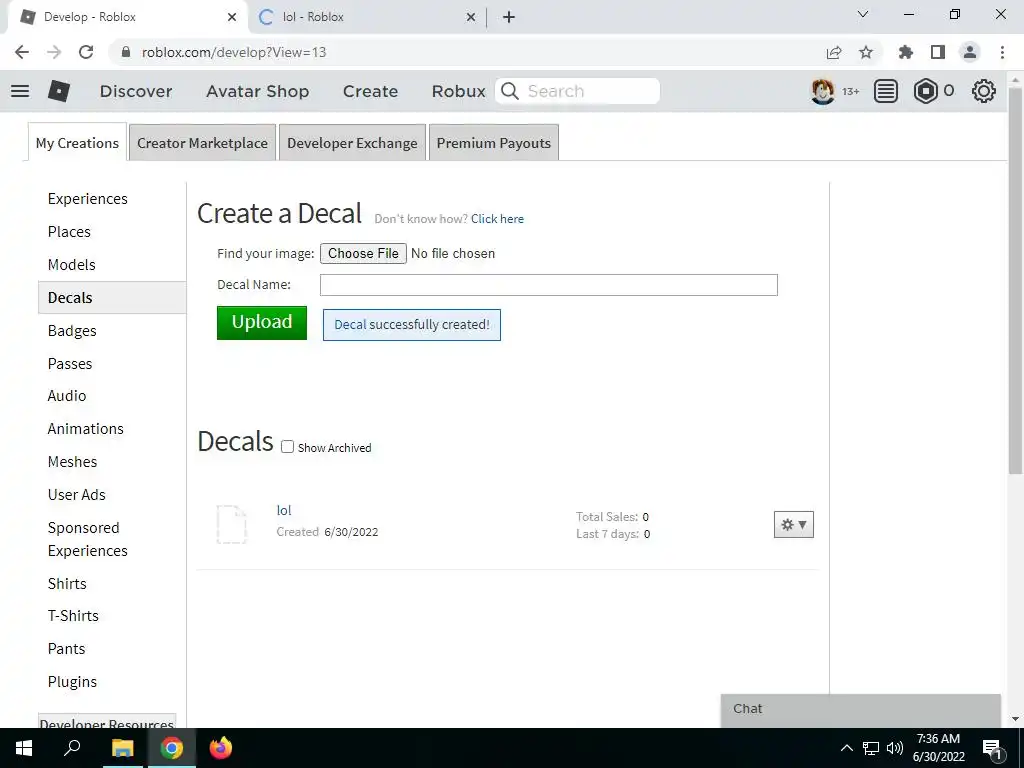
Task: Click the network tray icon
Action: [x=871, y=748]
